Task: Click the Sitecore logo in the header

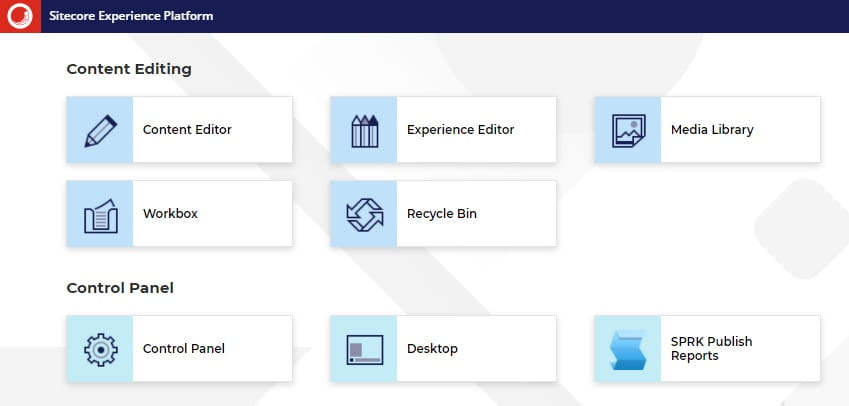Action: [x=20, y=16]
